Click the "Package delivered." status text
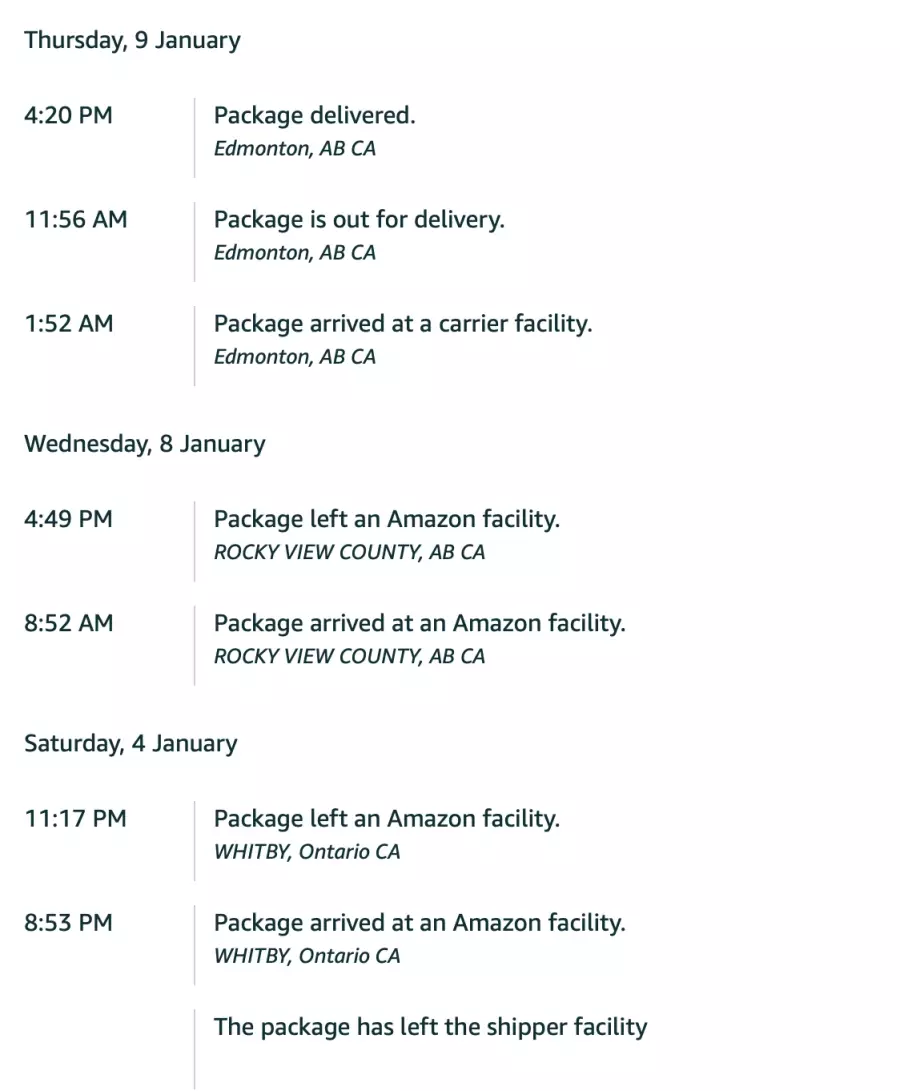The height and width of the screenshot is (1091, 900). [x=314, y=116]
